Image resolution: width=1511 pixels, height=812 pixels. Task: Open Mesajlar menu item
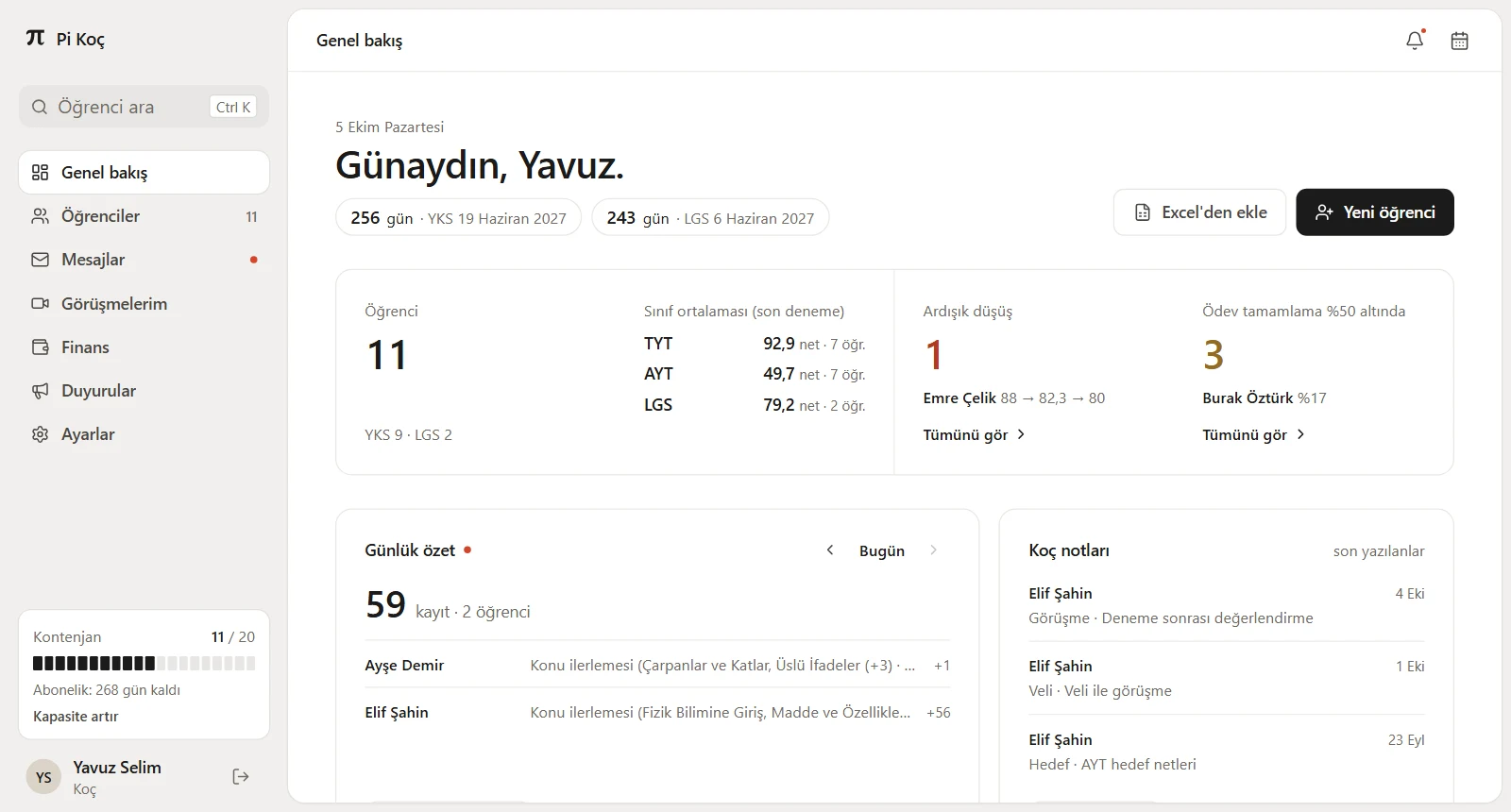pyautogui.click(x=144, y=260)
